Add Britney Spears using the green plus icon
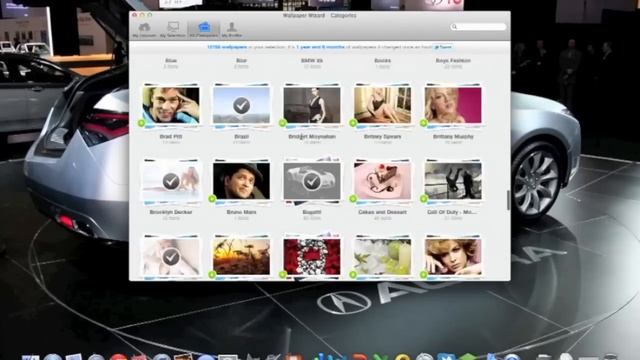 pyautogui.click(x=353, y=123)
